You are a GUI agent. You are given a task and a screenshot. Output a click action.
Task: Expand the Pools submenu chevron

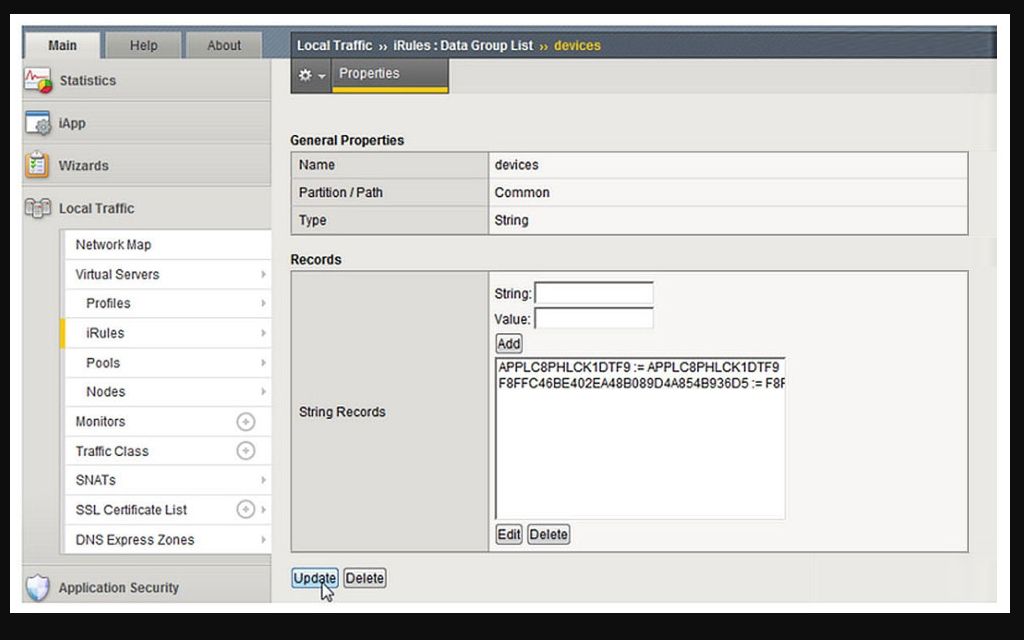tap(263, 362)
